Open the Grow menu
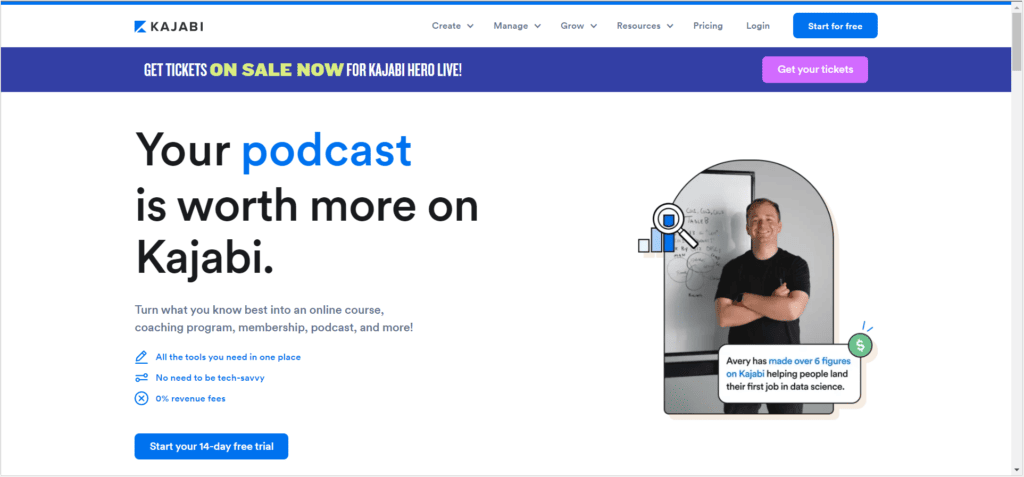Screen dimensions: 1024x477 [x=579, y=26]
